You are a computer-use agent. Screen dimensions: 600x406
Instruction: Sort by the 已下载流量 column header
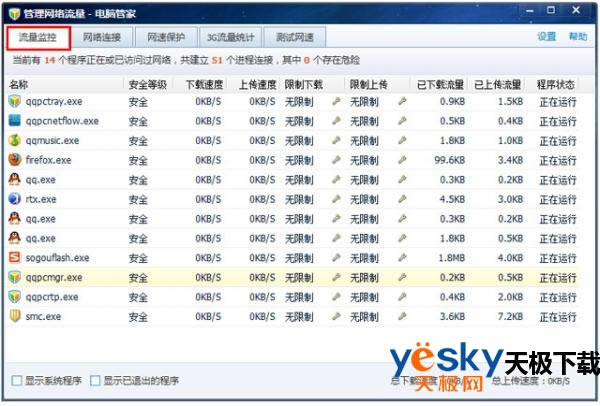(438, 83)
